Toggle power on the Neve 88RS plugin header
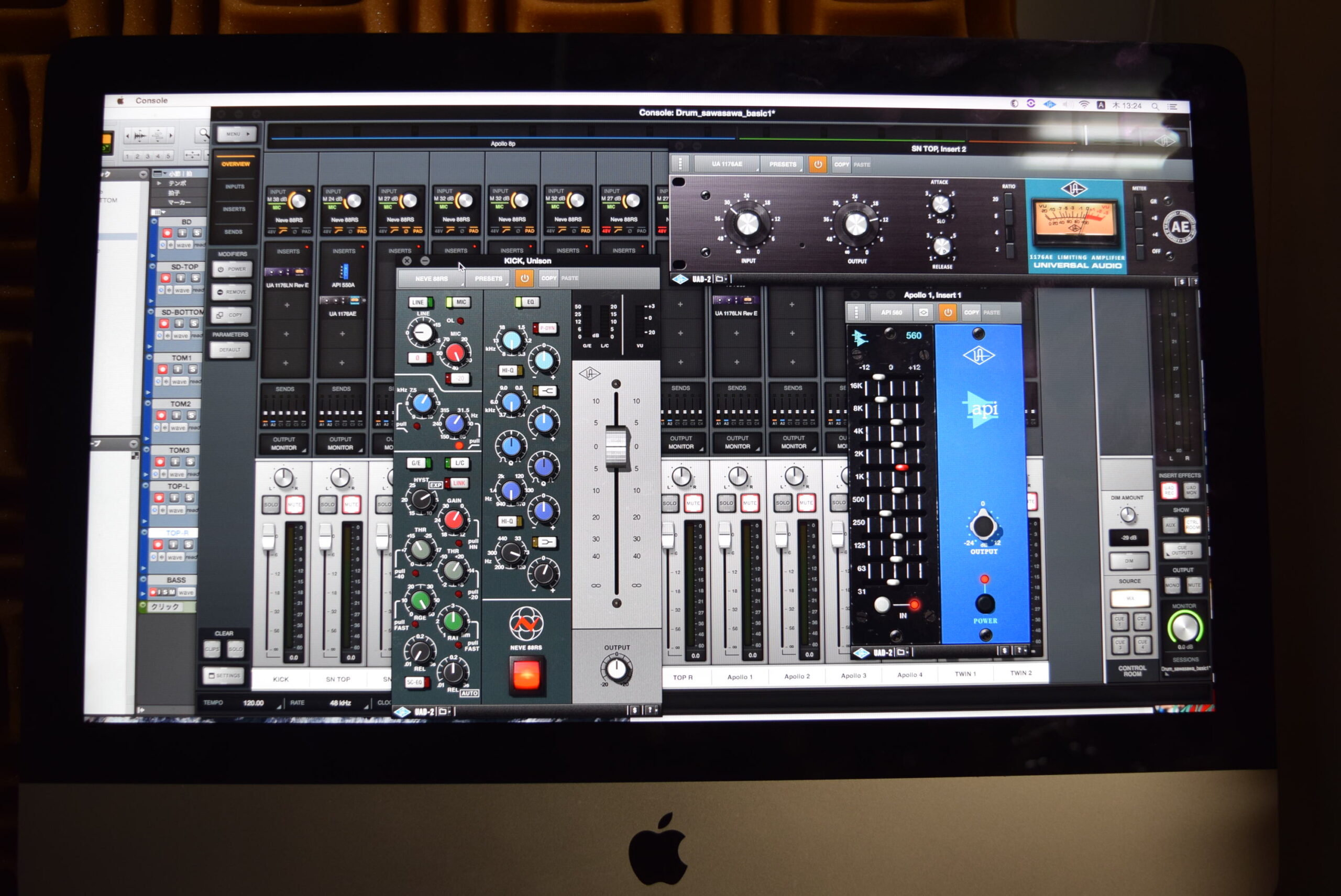 pyautogui.click(x=524, y=278)
